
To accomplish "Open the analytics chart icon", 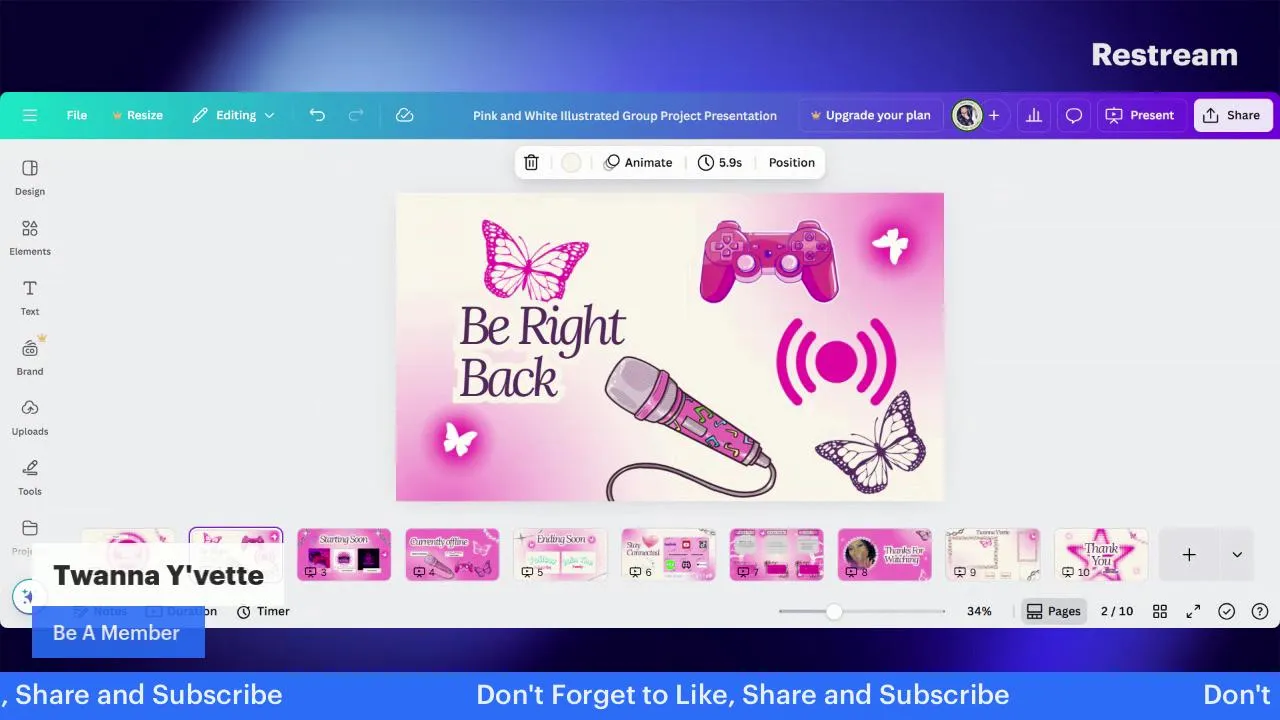I will click(1034, 115).
